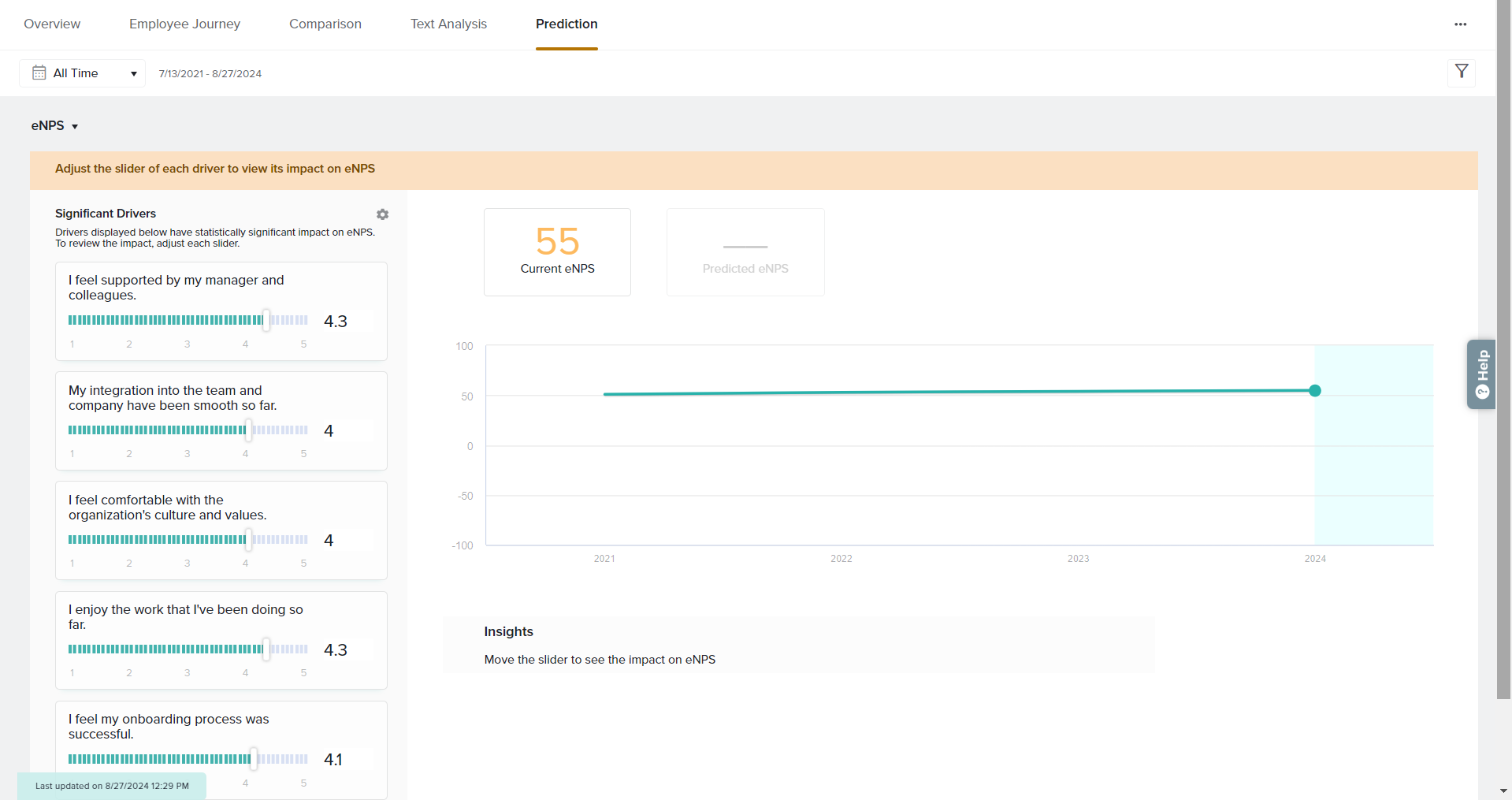Click the 2024 data point on chart
This screenshot has width=1512, height=800.
tap(1314, 391)
